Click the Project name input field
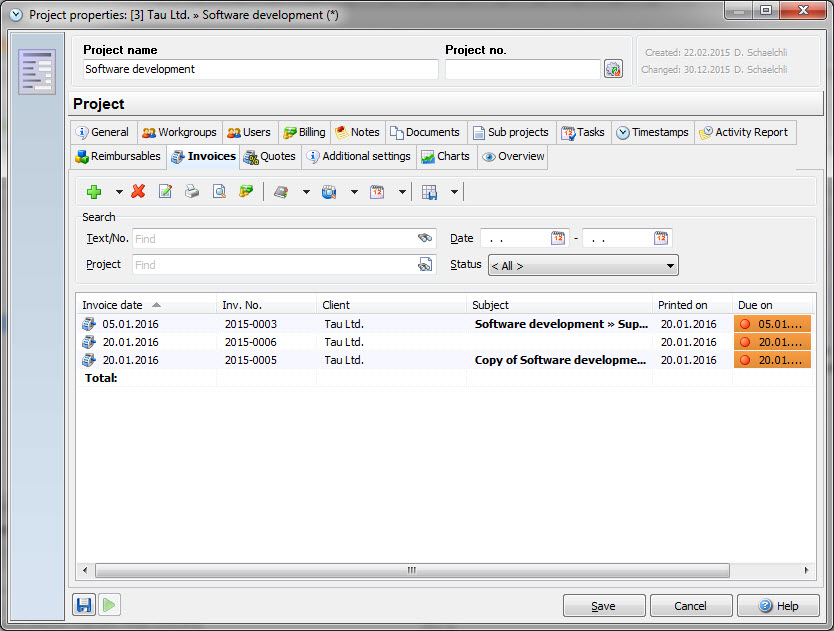The image size is (834, 631). [x=260, y=69]
